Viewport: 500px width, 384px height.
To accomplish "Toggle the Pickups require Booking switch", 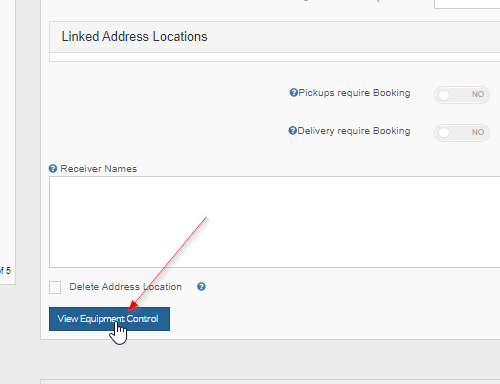I will [462, 95].
